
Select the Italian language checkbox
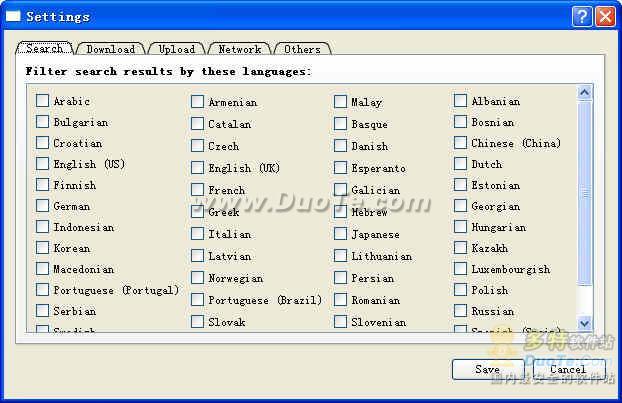coord(198,234)
